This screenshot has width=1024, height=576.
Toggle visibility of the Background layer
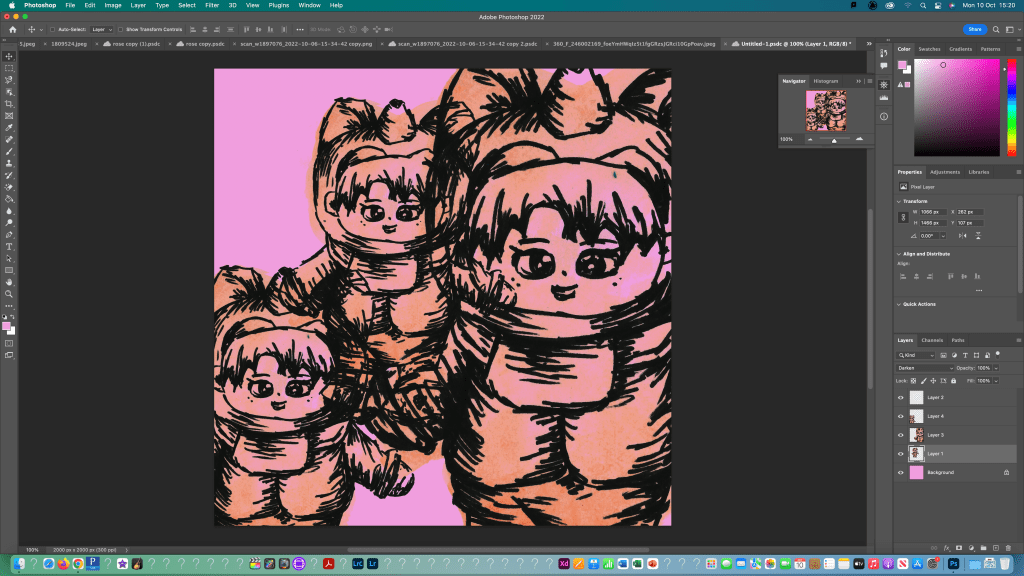(900, 472)
